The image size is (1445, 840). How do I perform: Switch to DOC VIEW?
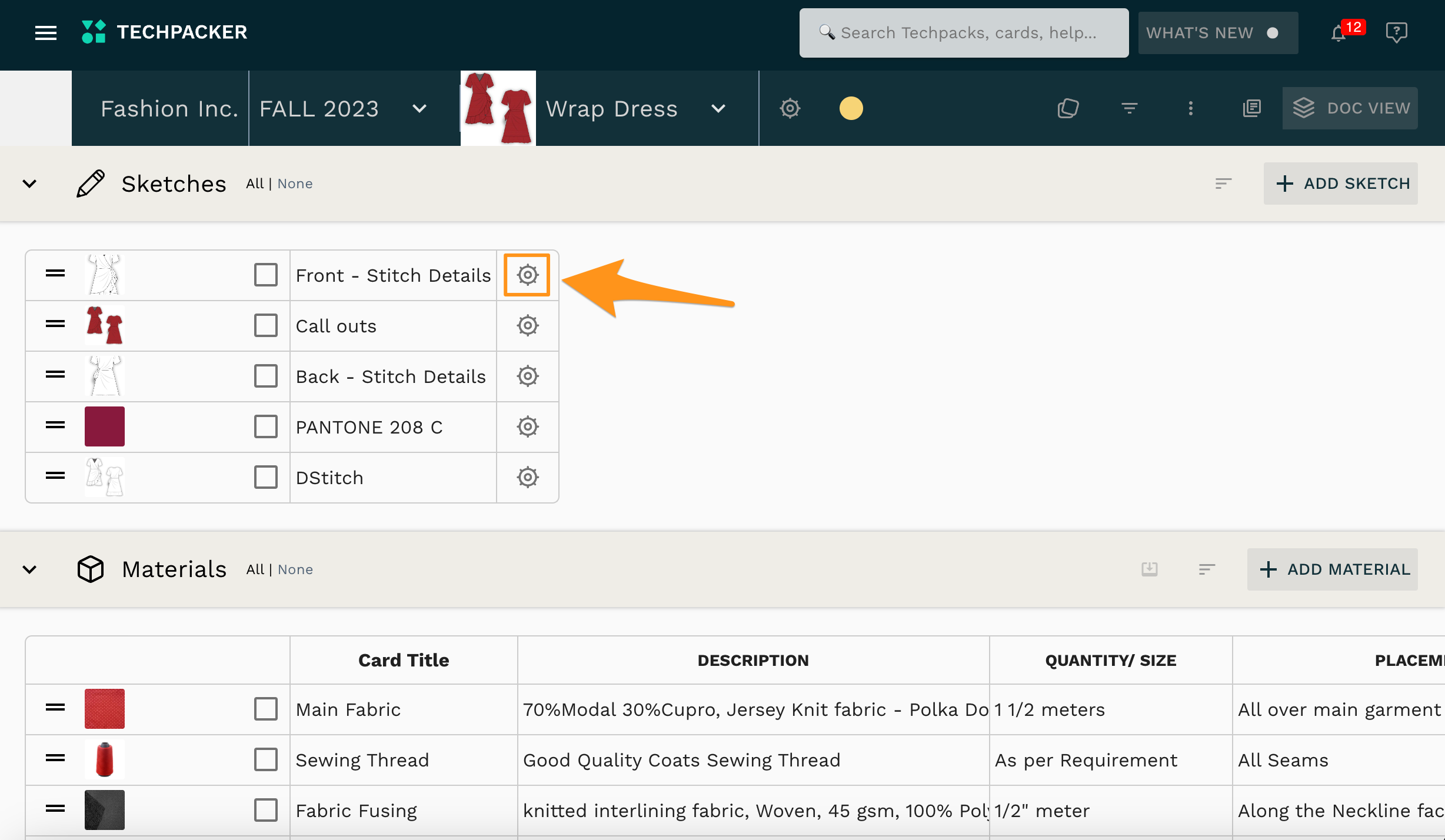1350,108
